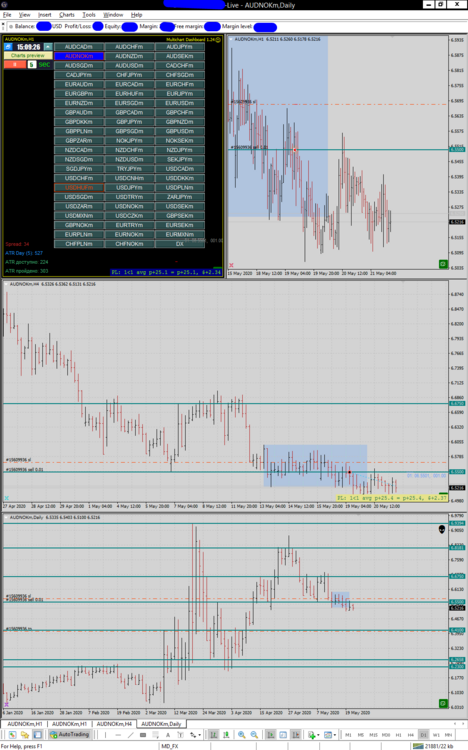This screenshot has width=468, height=750.
Task: Select the USDJPYm pair button
Action: click(129, 188)
